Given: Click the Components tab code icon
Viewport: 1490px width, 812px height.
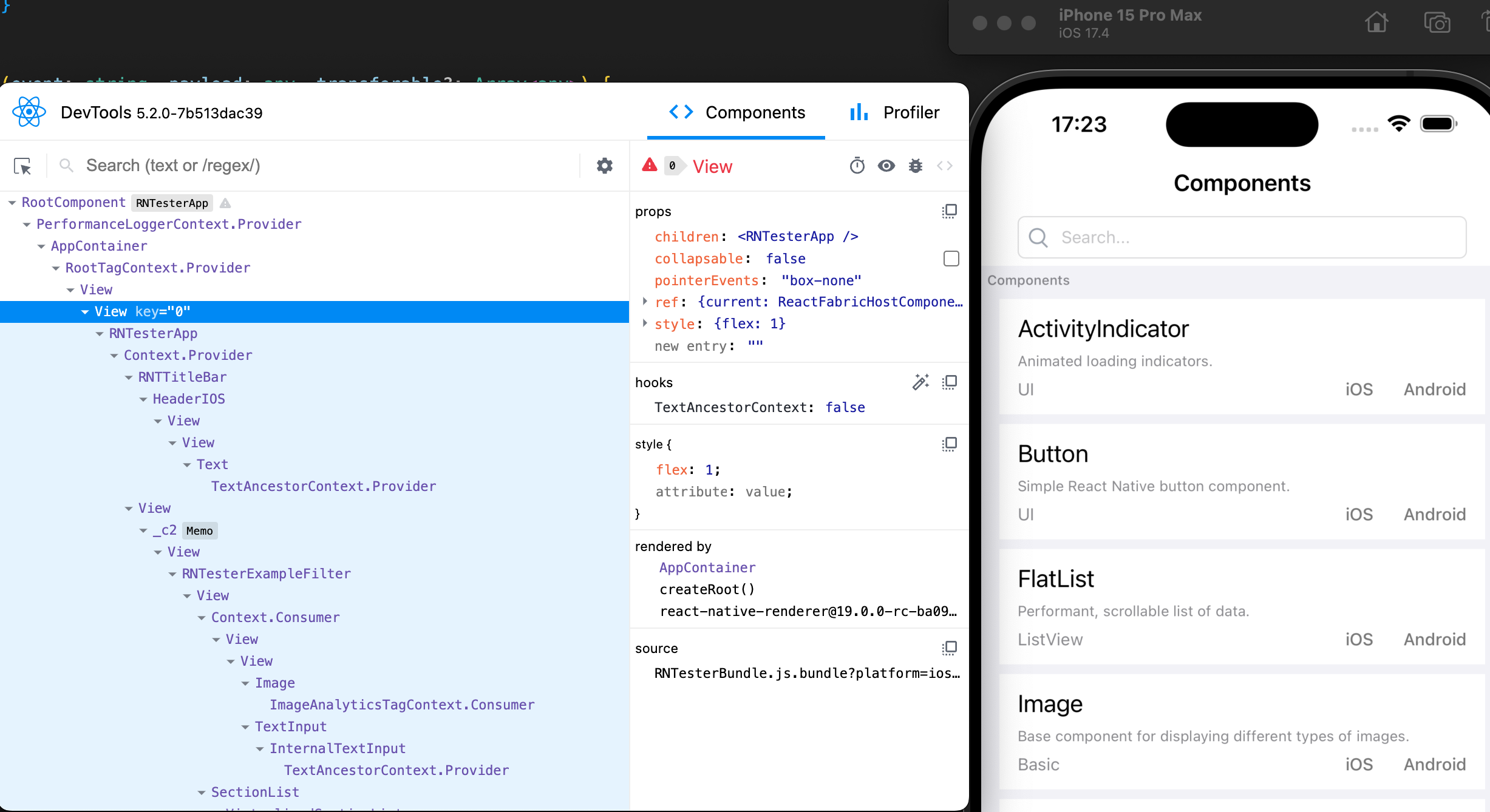Looking at the screenshot, I should pyautogui.click(x=681, y=112).
